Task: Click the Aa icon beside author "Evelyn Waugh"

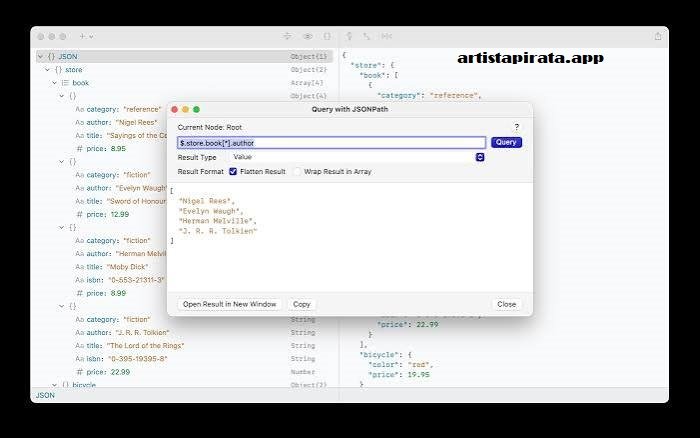Action: click(79, 188)
